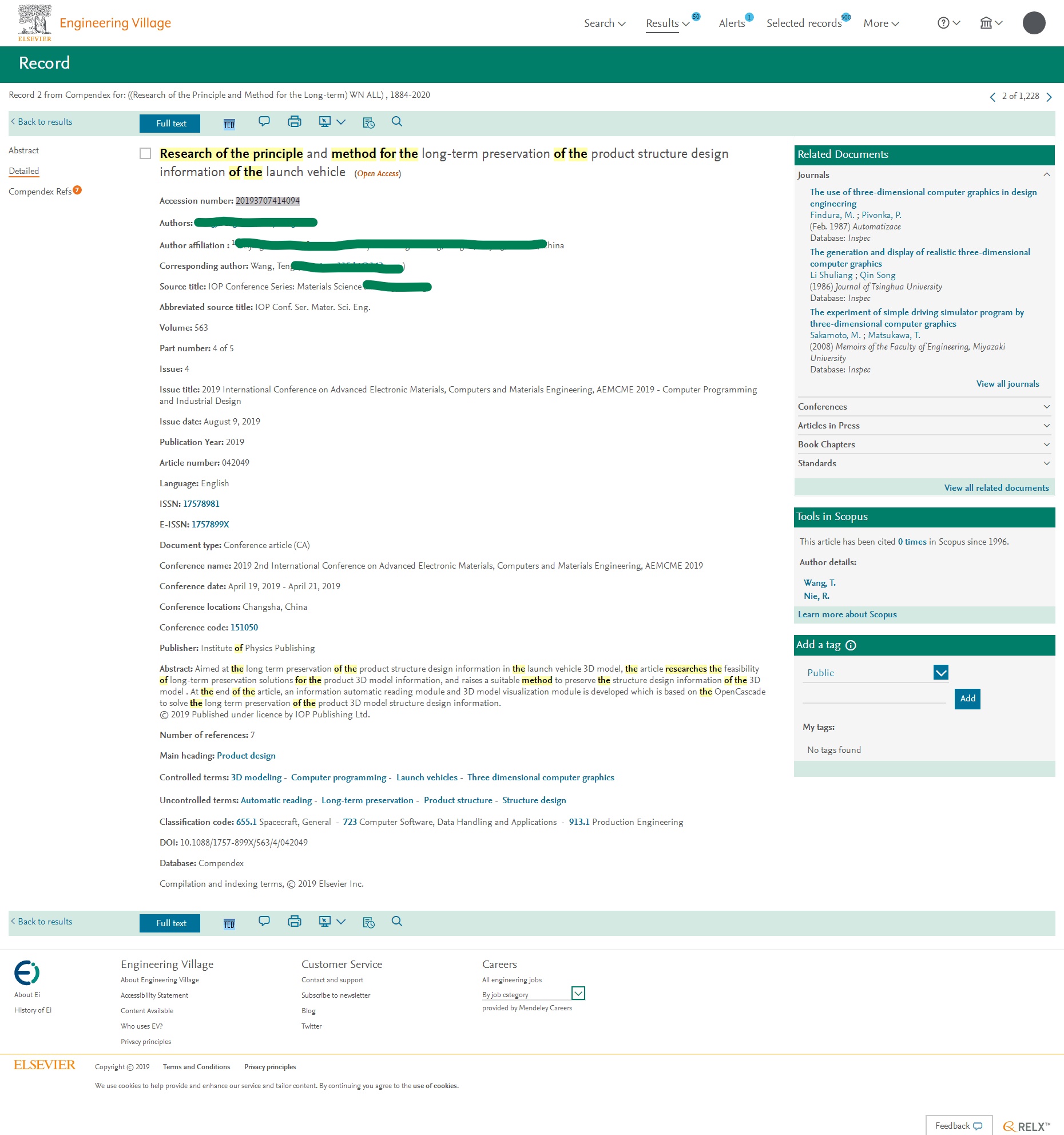The width and height of the screenshot is (1064, 1135).
Task: Click the print icon in top toolbar
Action: coord(294,122)
